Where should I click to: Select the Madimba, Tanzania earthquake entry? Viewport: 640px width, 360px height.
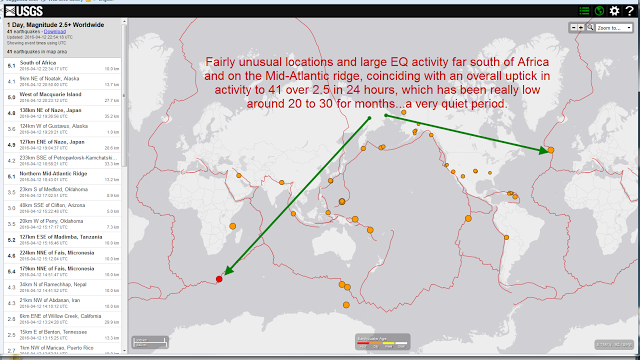pos(62,240)
